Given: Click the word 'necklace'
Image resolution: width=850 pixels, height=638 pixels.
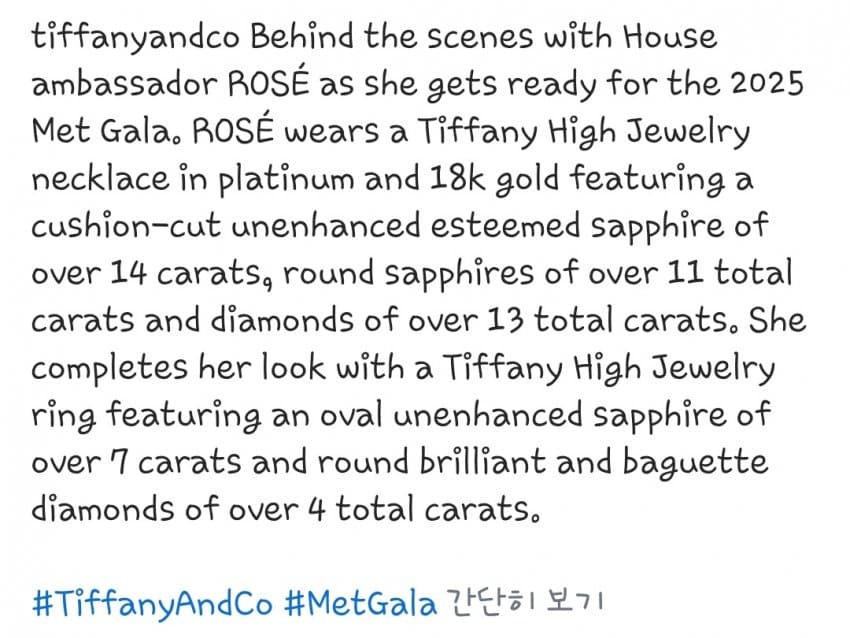Looking at the screenshot, I should (x=100, y=178).
